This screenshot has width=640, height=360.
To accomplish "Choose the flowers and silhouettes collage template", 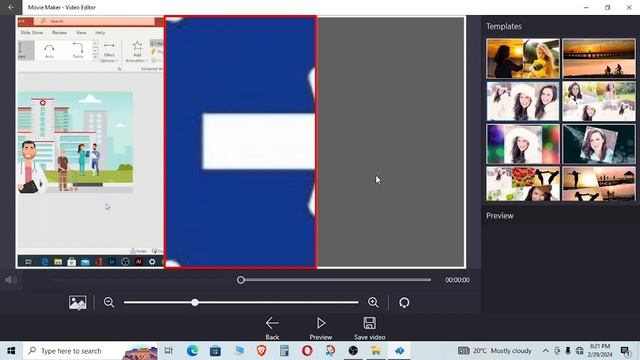I will [x=523, y=184].
